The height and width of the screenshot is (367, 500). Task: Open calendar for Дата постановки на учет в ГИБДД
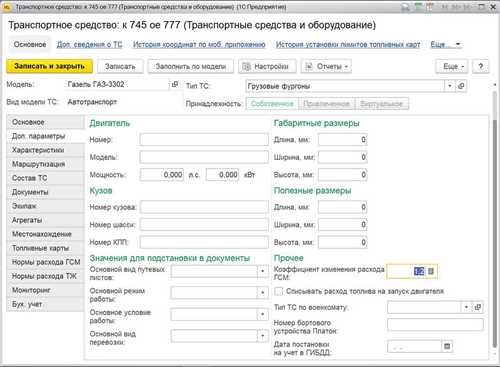pos(447,346)
